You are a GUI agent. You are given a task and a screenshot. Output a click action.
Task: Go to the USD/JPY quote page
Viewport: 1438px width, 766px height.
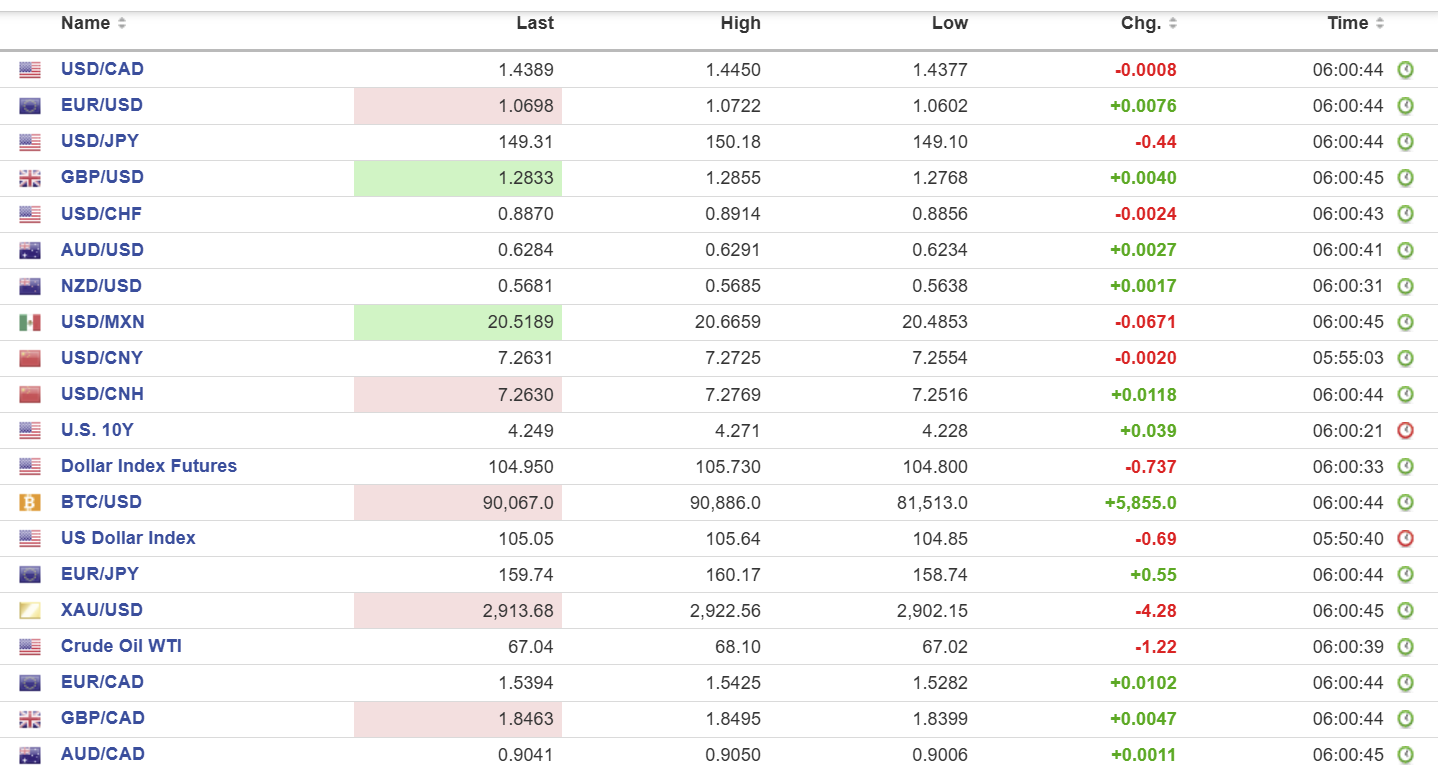pyautogui.click(x=102, y=141)
